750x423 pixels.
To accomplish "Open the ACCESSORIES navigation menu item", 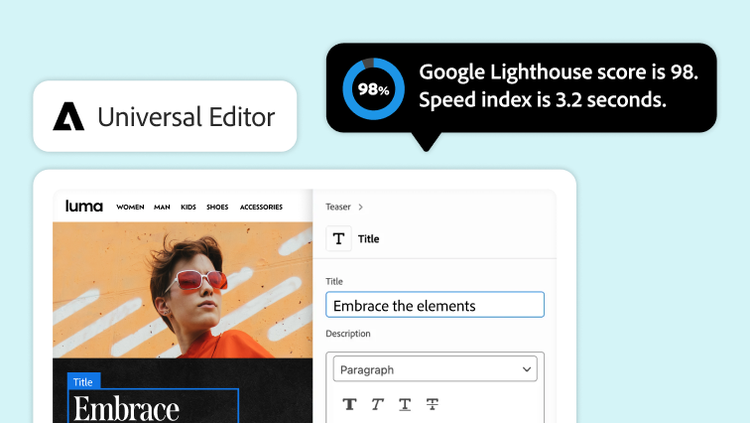I will [261, 207].
